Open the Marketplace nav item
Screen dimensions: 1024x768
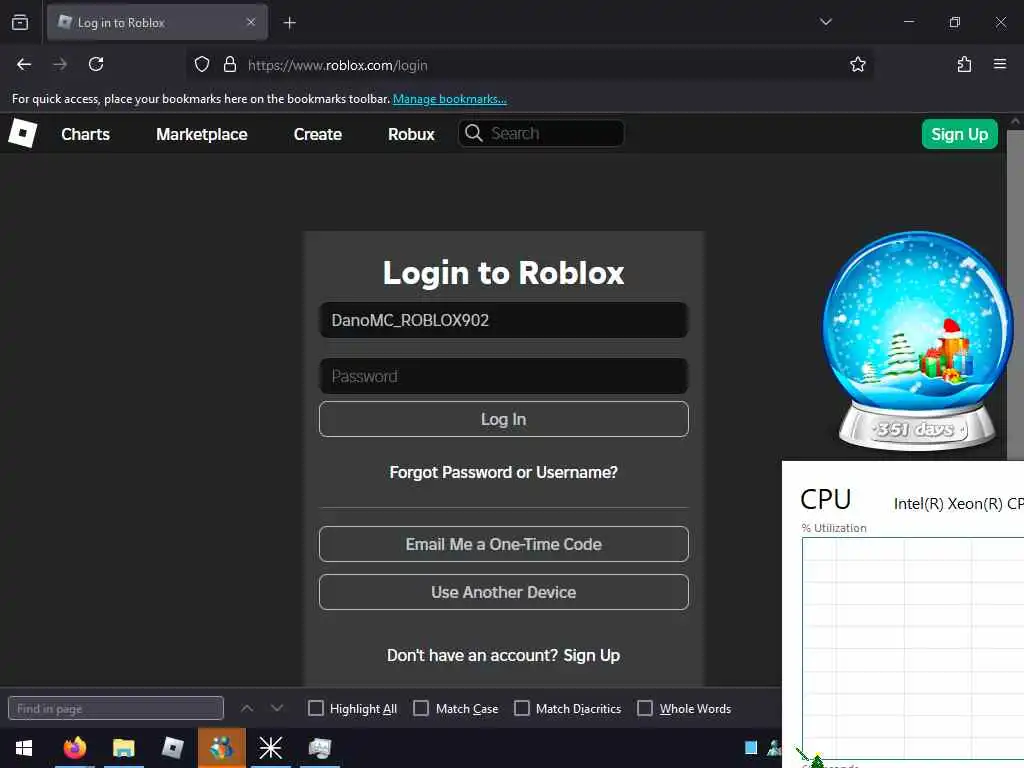tap(202, 134)
